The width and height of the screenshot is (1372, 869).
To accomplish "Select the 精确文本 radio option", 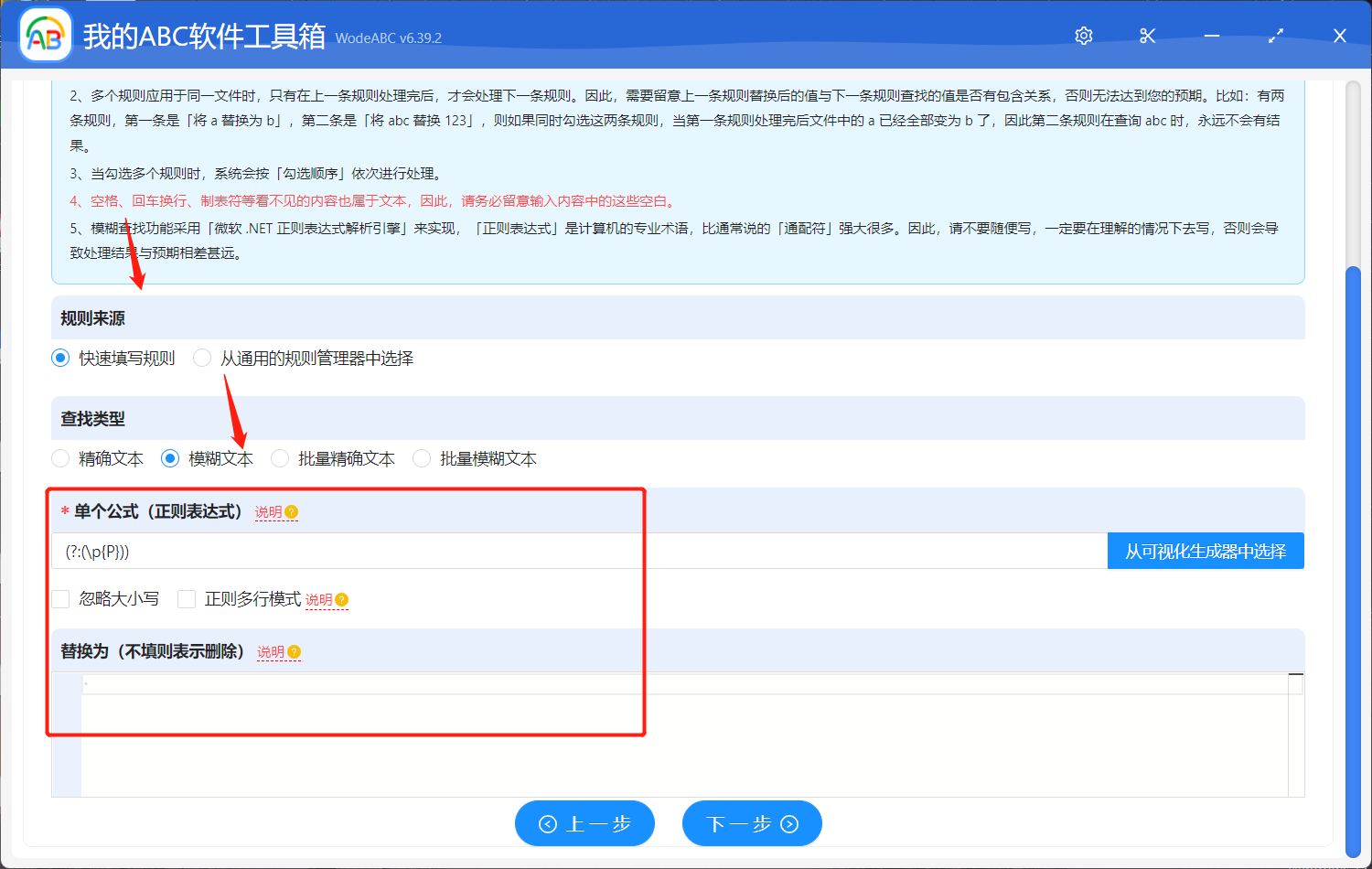I will pos(60,458).
